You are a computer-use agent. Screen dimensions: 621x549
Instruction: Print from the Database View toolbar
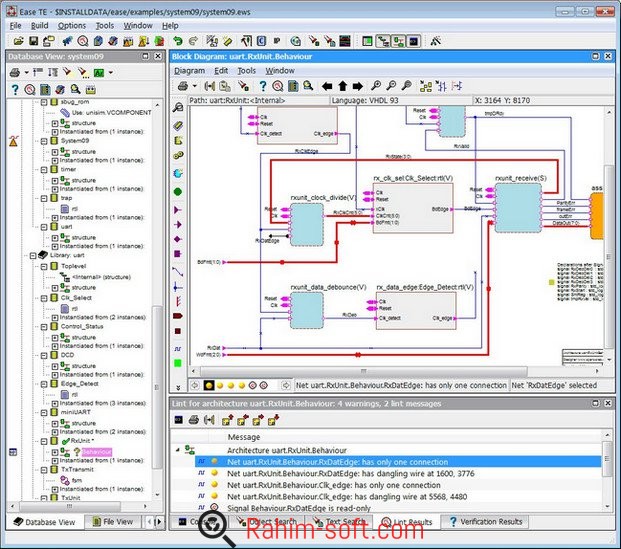(x=15, y=72)
